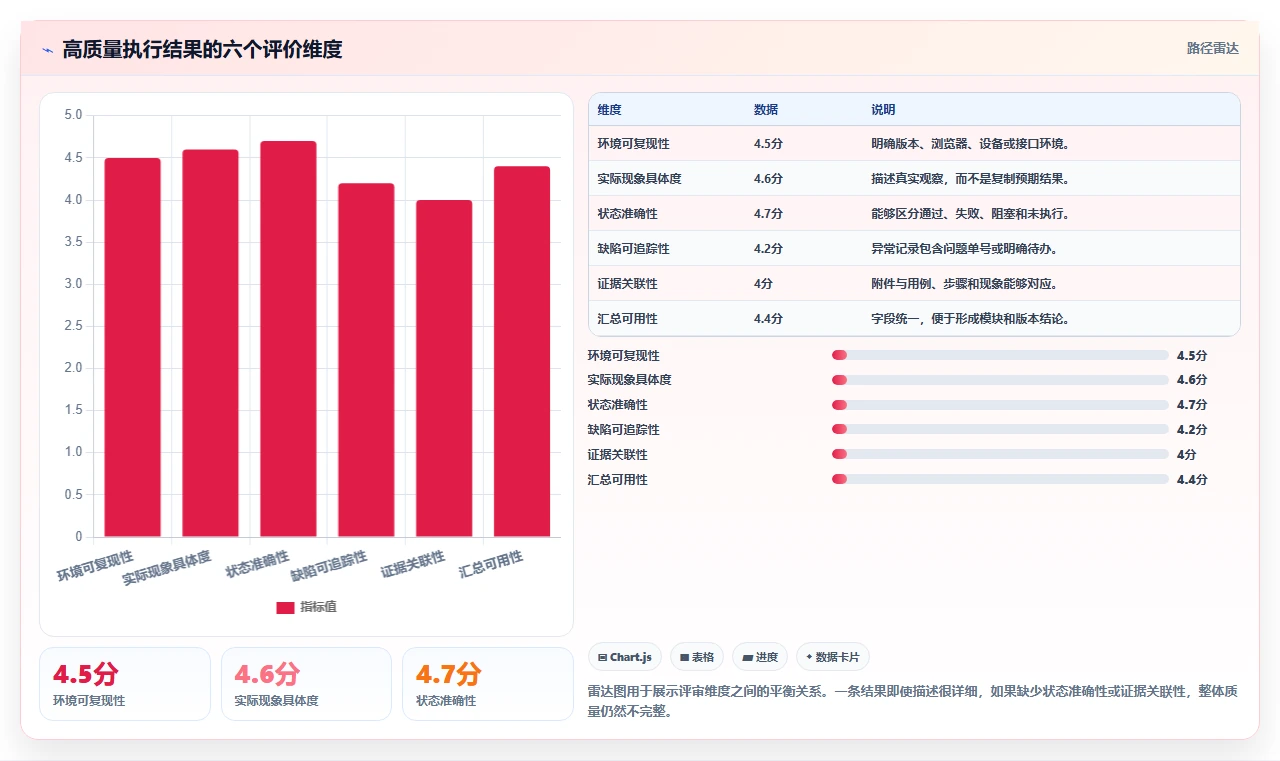The height and width of the screenshot is (761, 1280).
Task: Click the shortest chart bar, 证据关联性
Action: point(444,368)
